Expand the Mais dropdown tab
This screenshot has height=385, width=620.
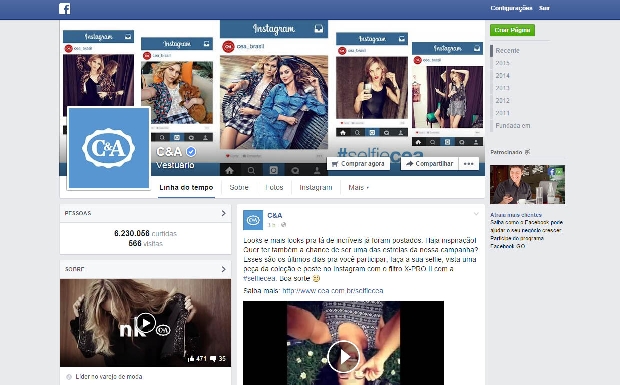click(358, 187)
